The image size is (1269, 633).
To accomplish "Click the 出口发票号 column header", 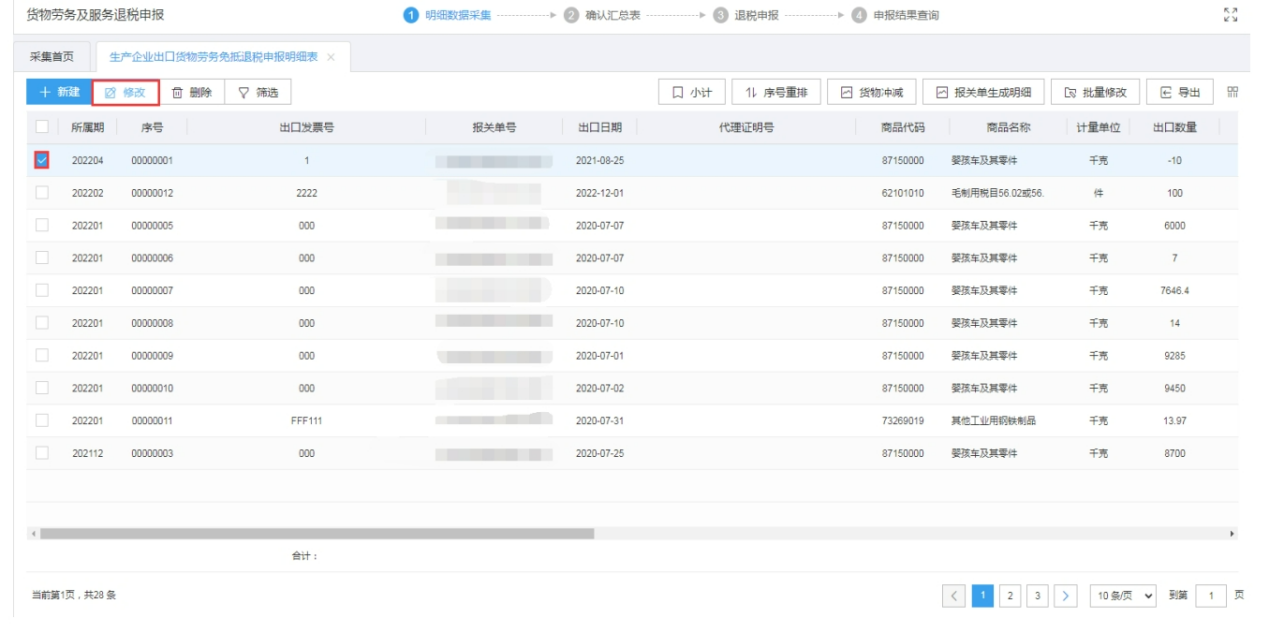I will pos(306,128).
